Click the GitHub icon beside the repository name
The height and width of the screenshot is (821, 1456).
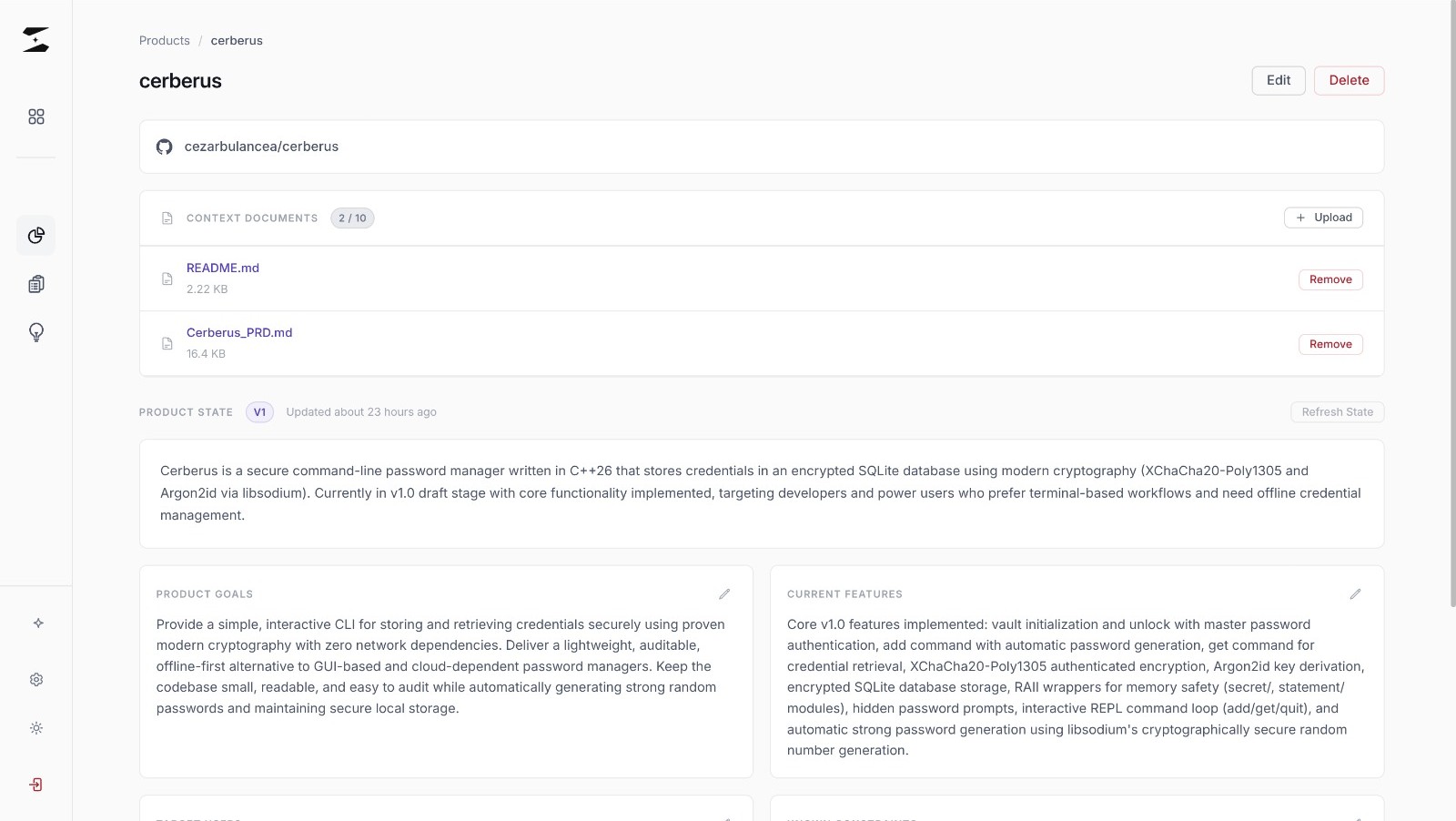pos(164,146)
